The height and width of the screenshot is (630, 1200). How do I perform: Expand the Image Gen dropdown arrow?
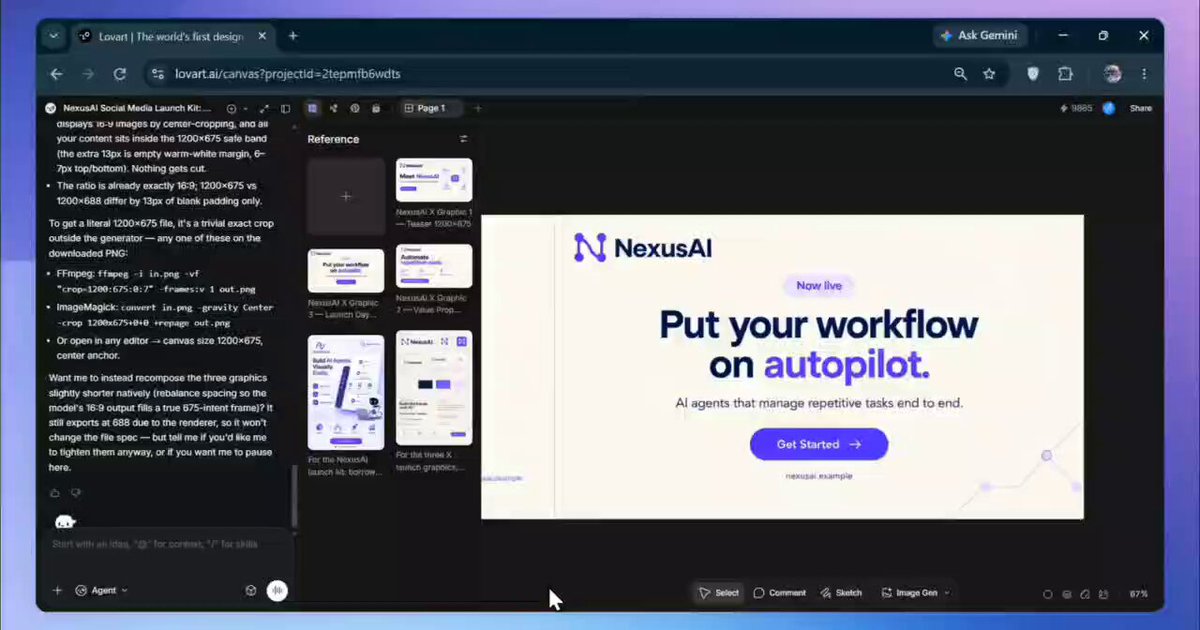pyautogui.click(x=947, y=593)
